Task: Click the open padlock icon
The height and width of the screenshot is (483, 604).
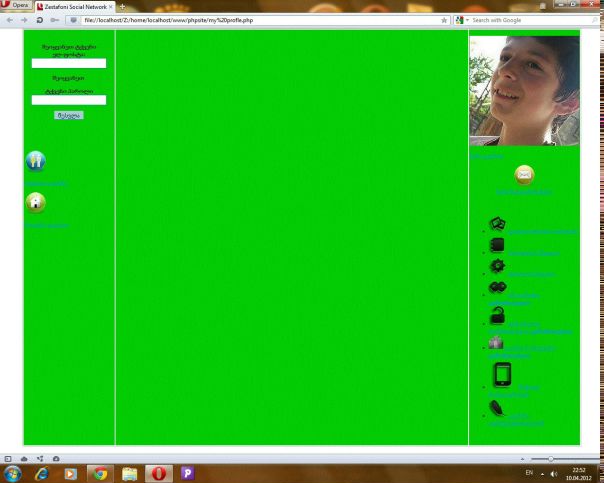Action: (496, 317)
